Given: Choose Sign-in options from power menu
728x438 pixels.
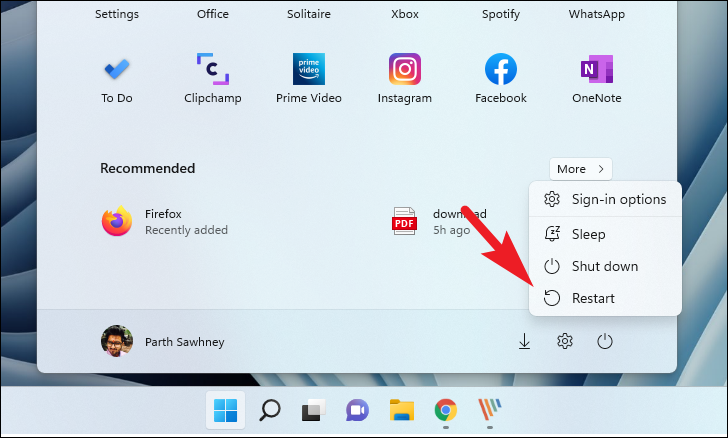Looking at the screenshot, I should point(605,199).
